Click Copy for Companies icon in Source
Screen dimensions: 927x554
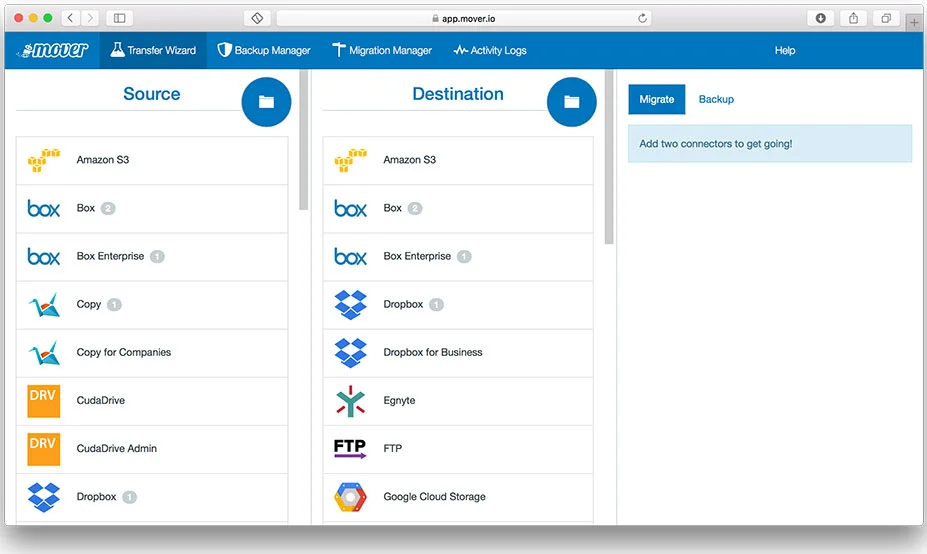tap(44, 353)
